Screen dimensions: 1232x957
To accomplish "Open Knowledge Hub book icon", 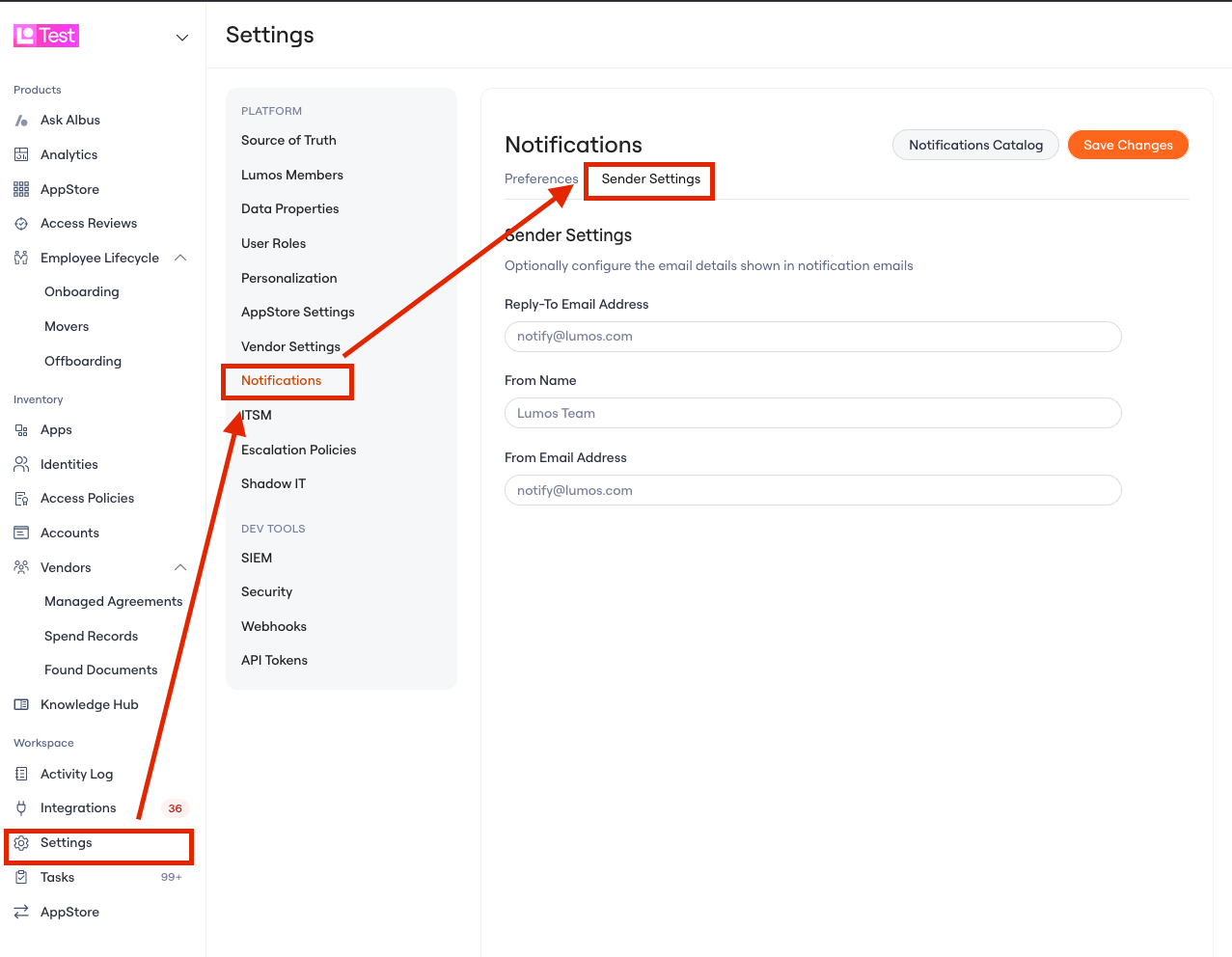I will pyautogui.click(x=21, y=704).
